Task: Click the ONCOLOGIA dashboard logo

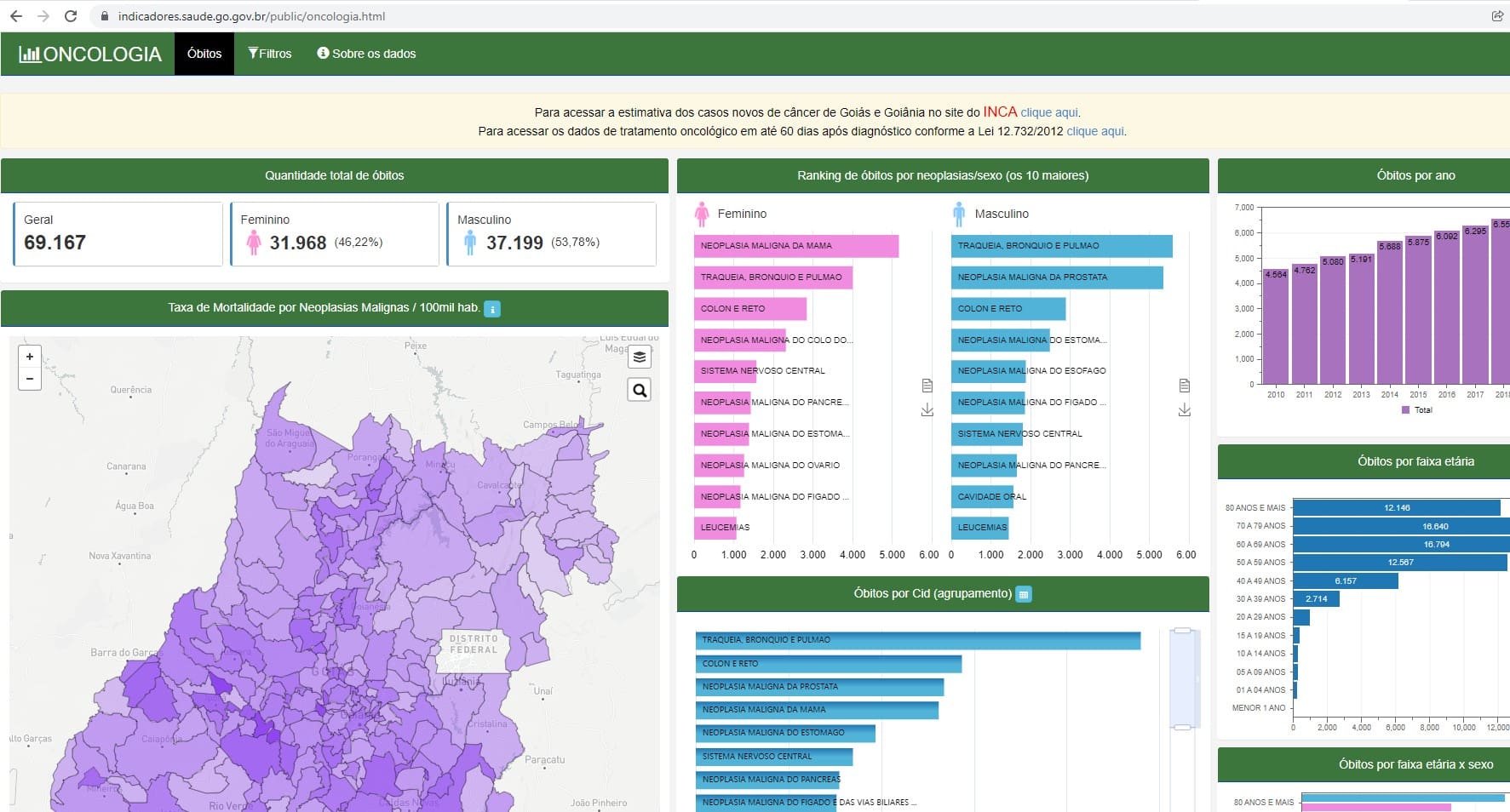Action: (90, 54)
